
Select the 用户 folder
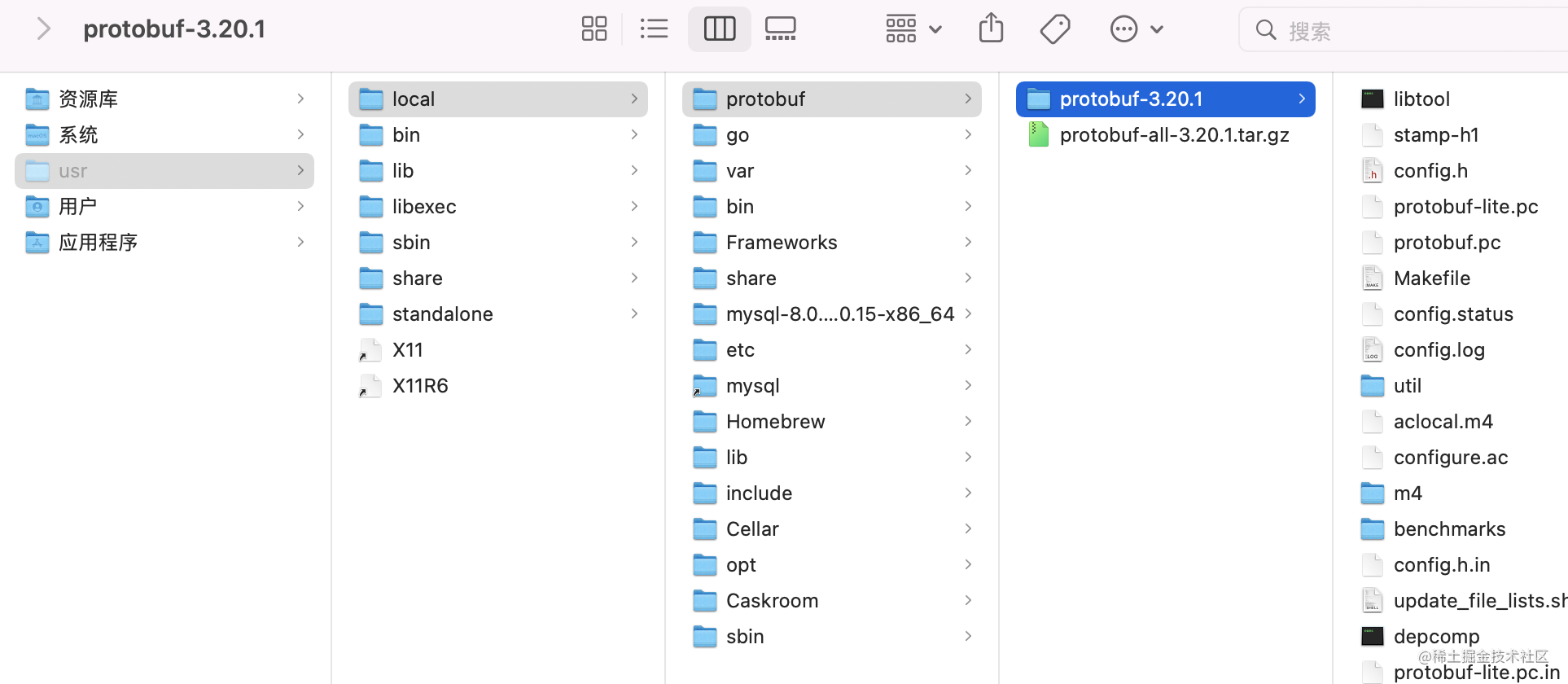click(x=164, y=207)
